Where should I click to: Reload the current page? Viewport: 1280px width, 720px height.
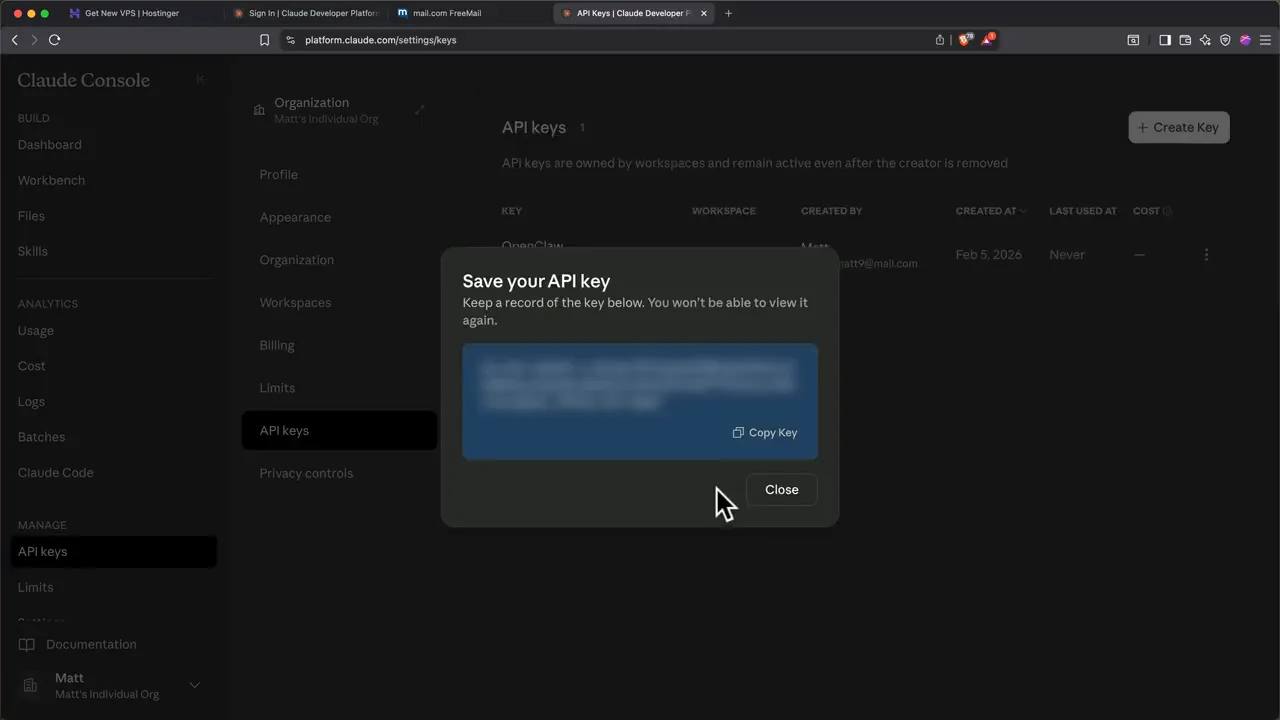pyautogui.click(x=55, y=40)
